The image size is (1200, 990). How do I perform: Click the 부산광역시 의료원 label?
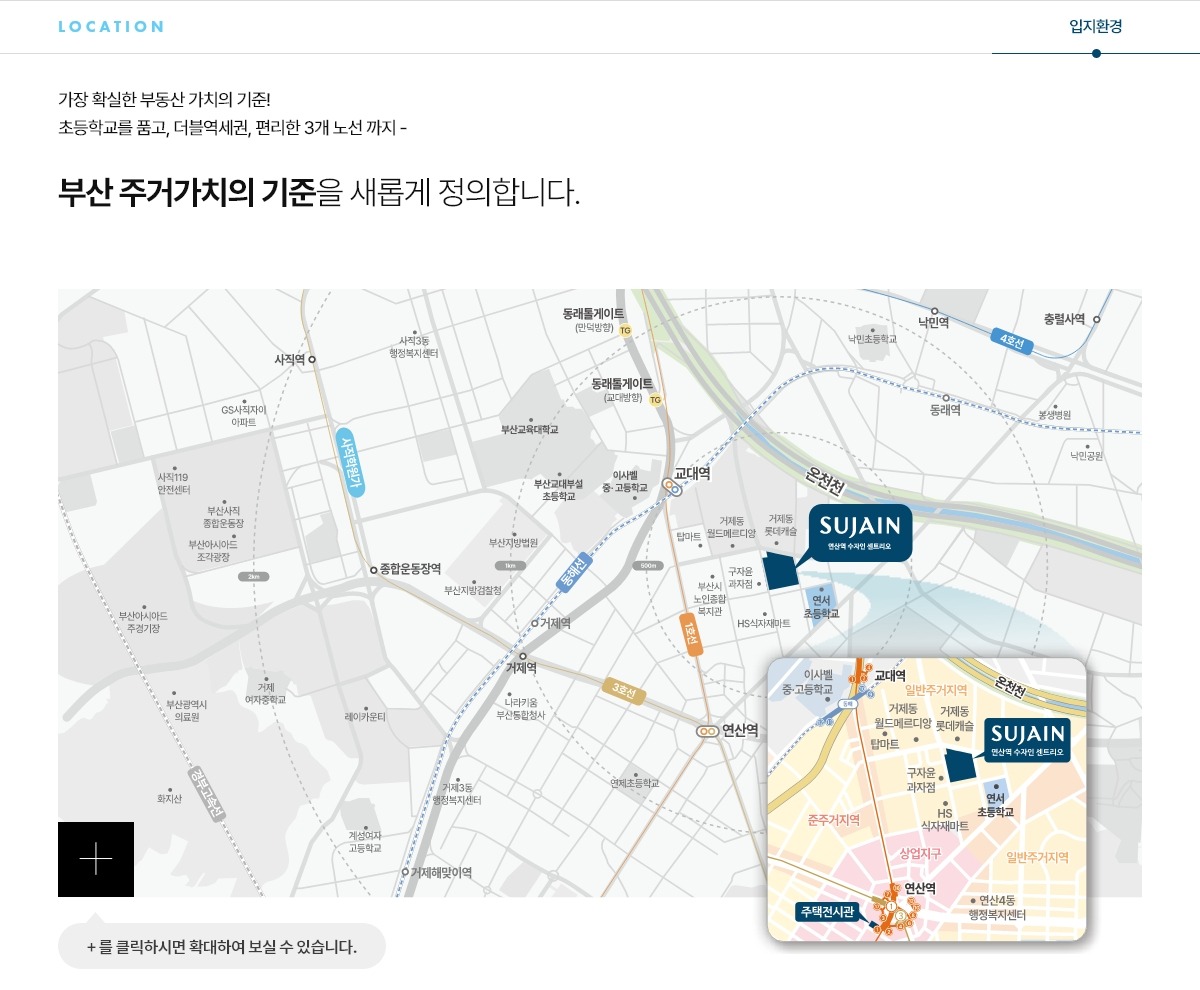pos(186,711)
